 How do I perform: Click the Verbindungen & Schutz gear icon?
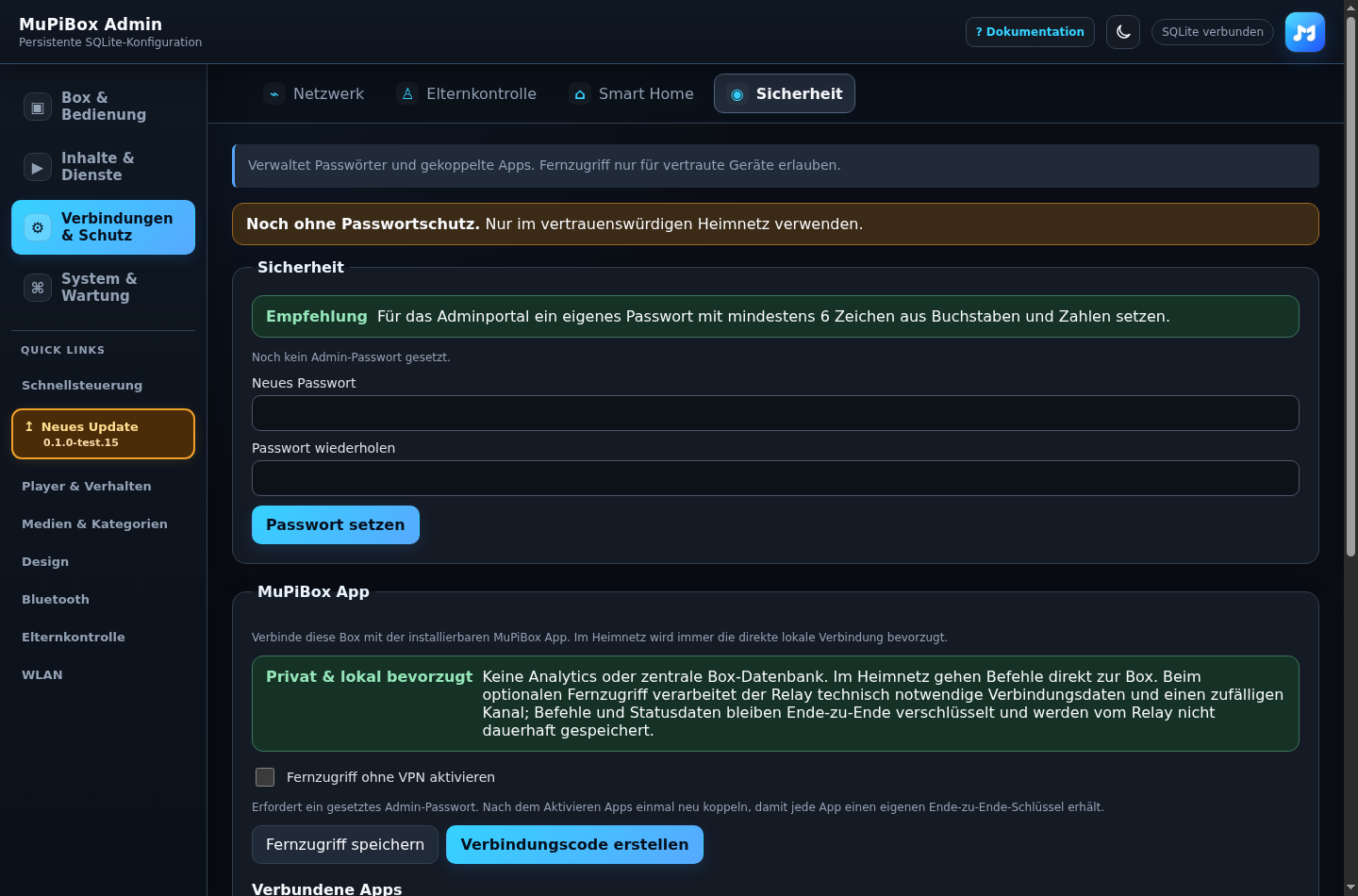[38, 227]
